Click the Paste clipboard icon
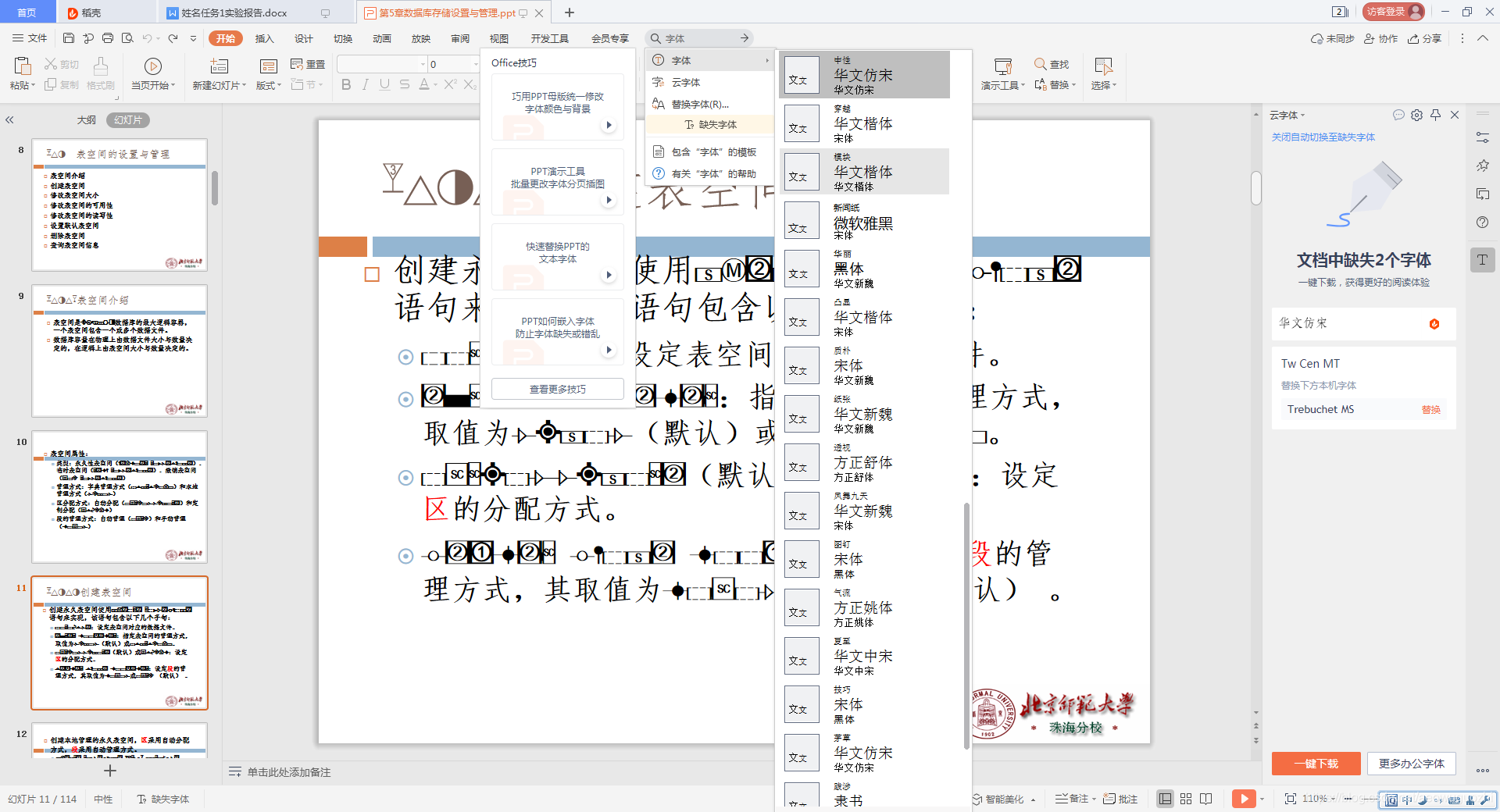1500x812 pixels. coord(22,66)
